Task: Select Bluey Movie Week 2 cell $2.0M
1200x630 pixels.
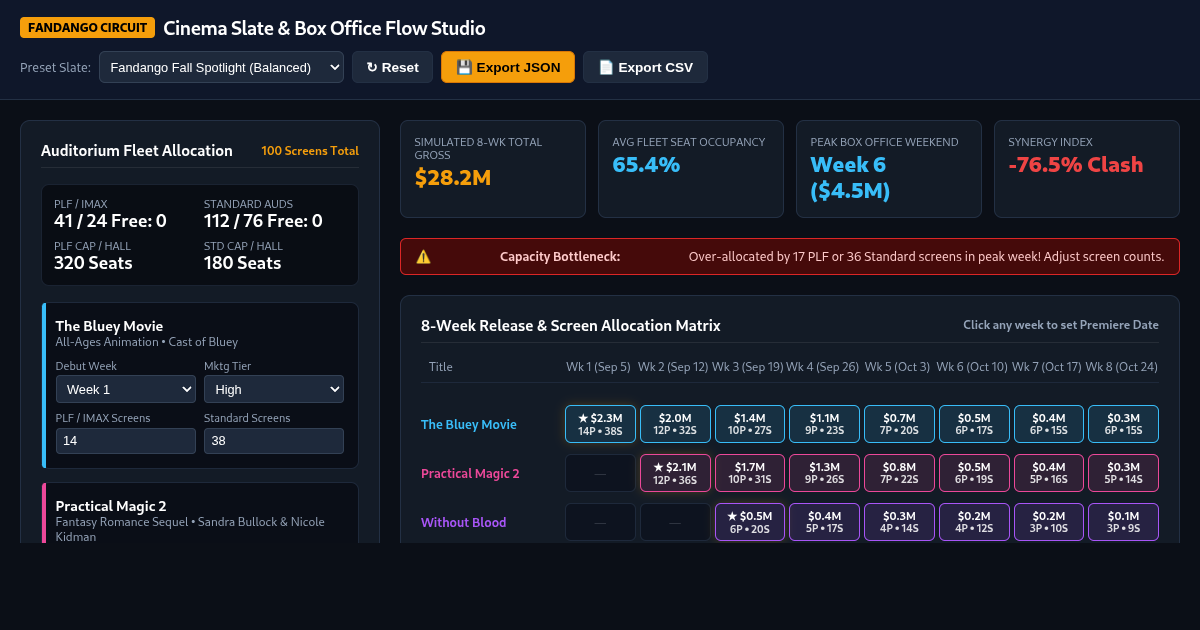Action: 675,424
